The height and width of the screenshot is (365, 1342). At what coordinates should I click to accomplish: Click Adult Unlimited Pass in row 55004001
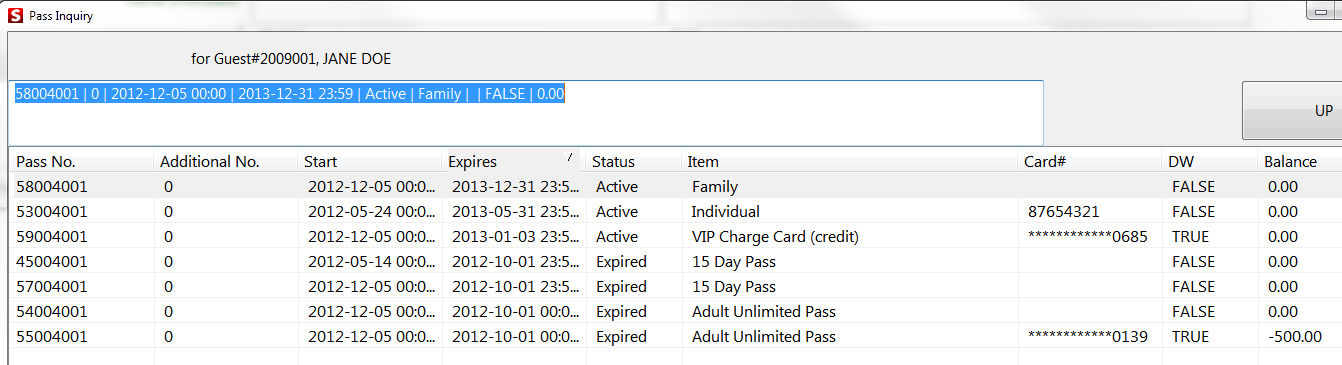click(763, 336)
